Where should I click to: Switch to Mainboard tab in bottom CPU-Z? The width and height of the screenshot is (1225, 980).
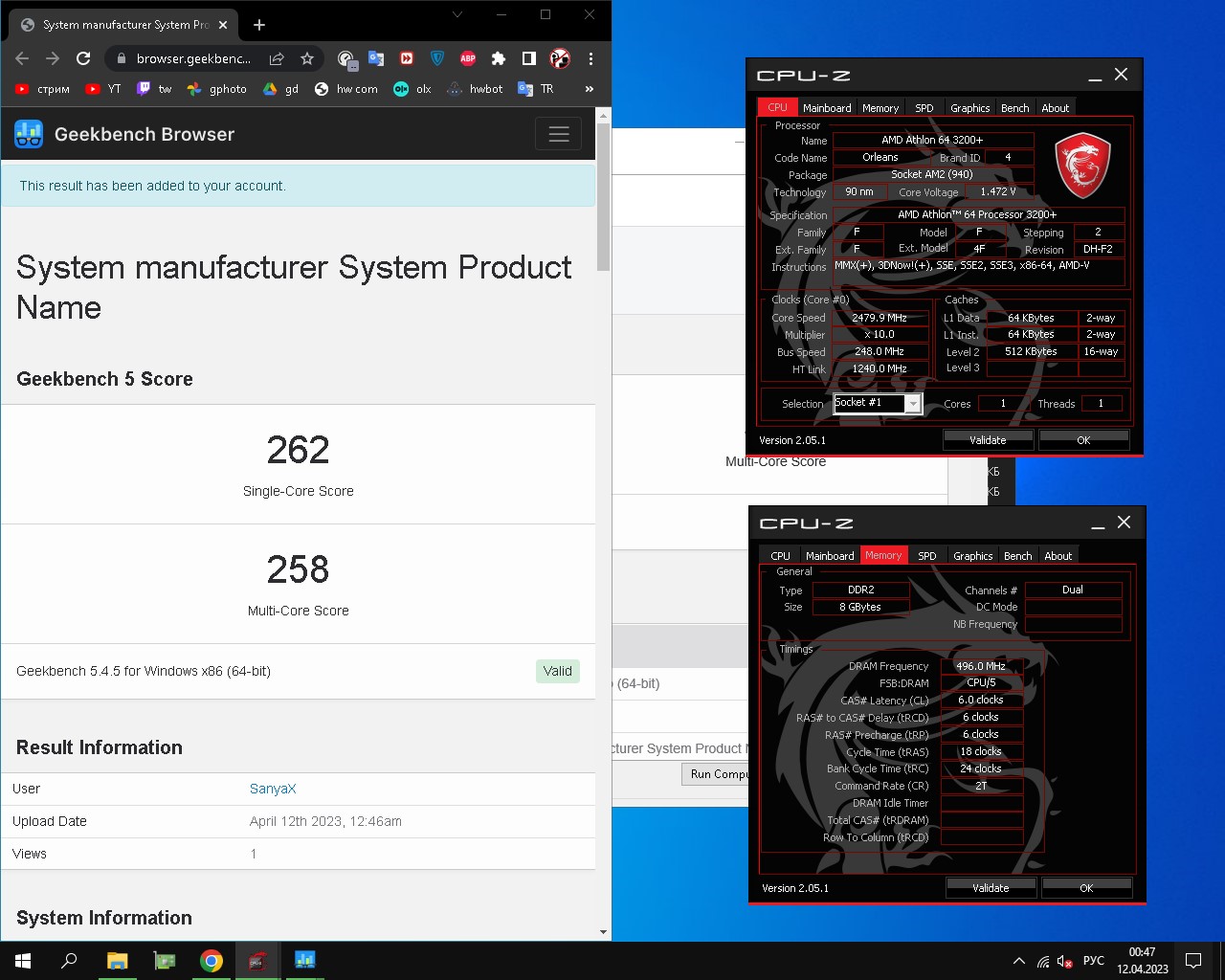[830, 556]
